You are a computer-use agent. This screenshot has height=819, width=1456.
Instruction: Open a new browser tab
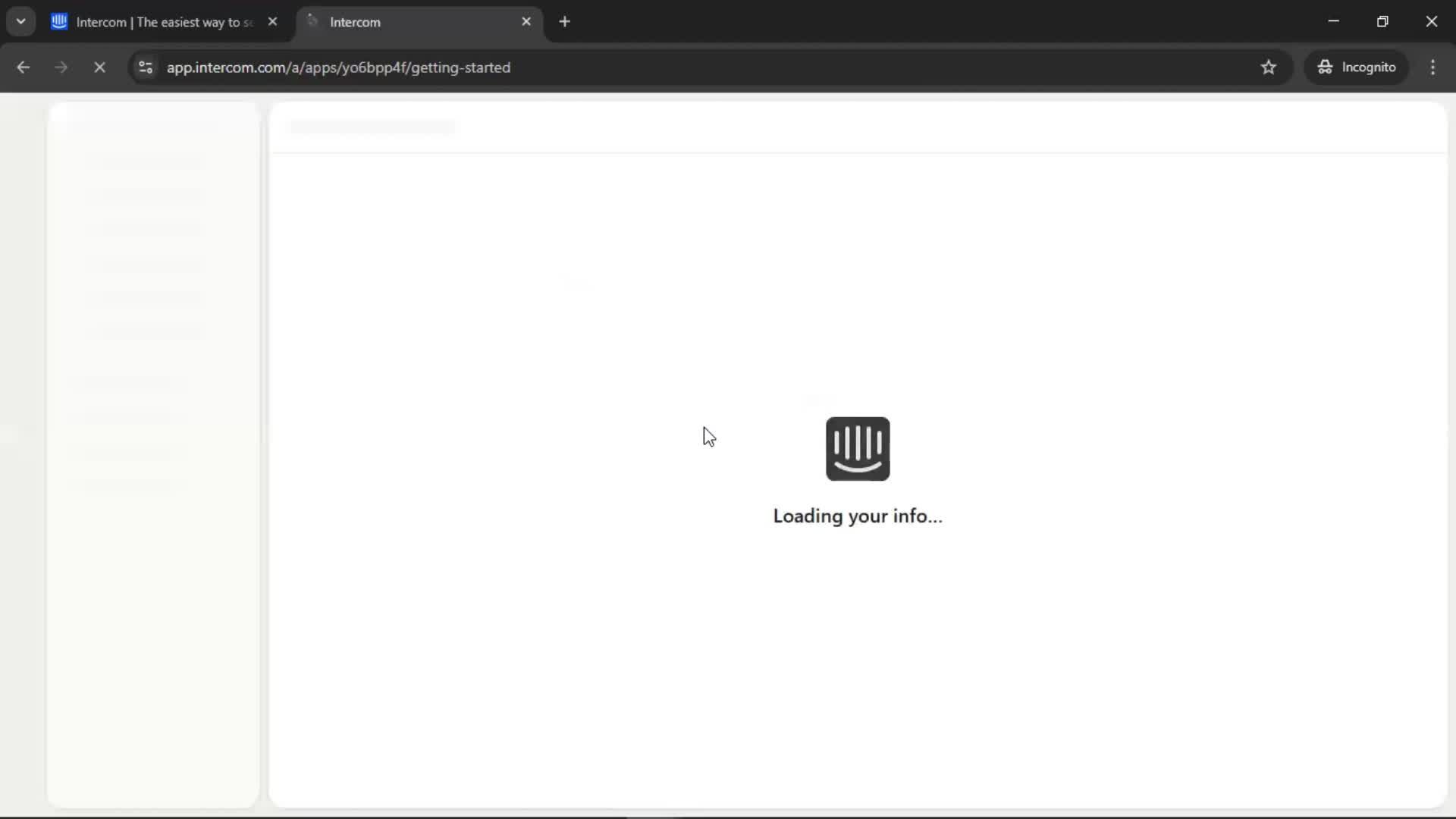point(564,21)
